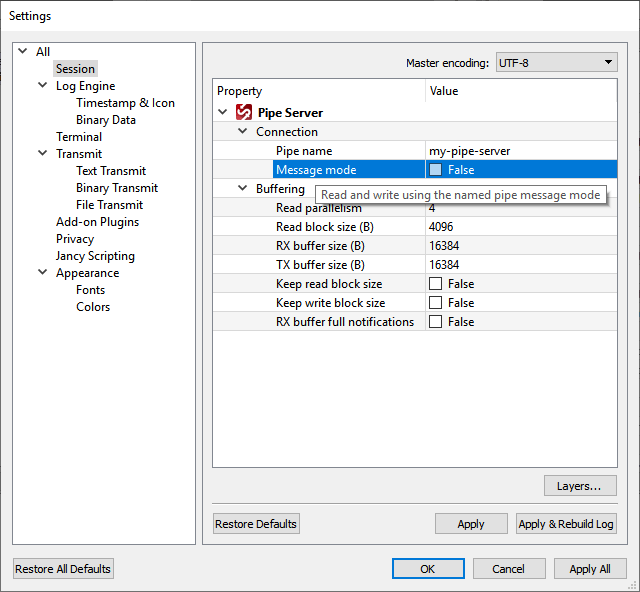Click the Connection section label
This screenshot has width=640, height=592.
coord(287,132)
